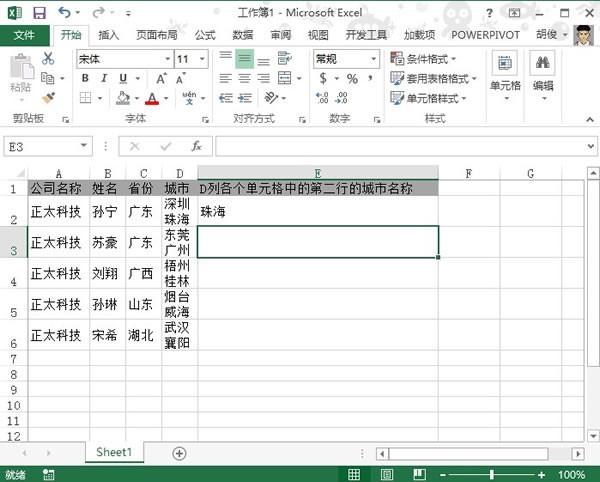This screenshot has width=600, height=482.
Task: Select the Format Painter brush
Action: 48,98
